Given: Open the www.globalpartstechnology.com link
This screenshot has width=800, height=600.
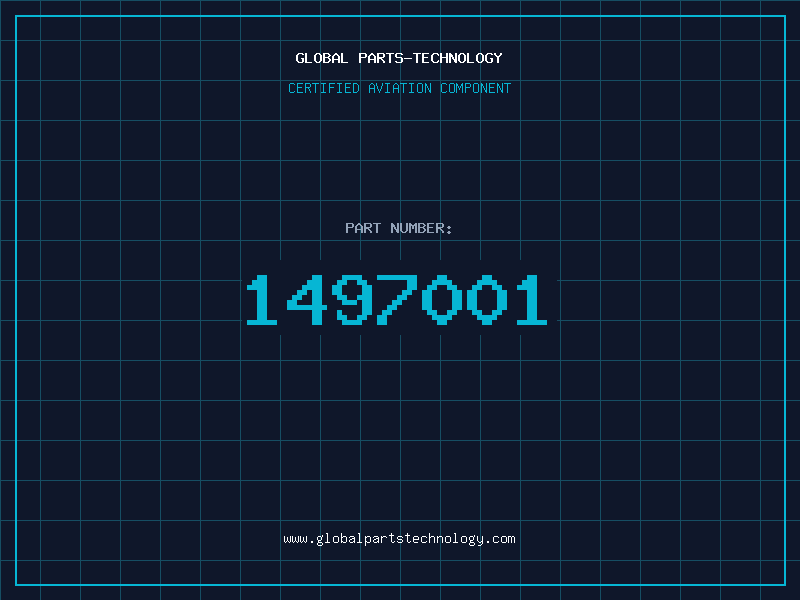Looking at the screenshot, I should [399, 539].
